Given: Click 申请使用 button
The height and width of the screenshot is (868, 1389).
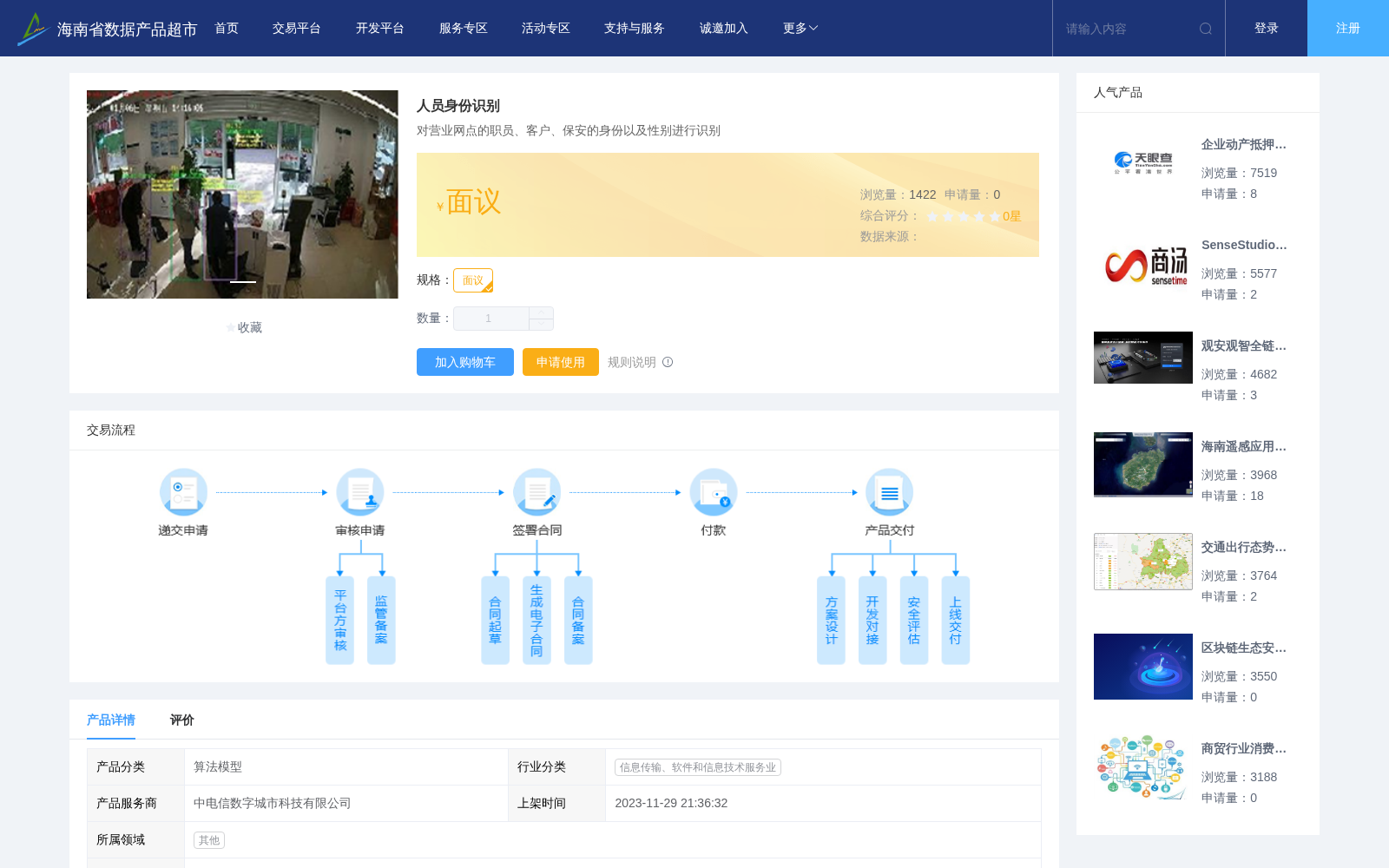Looking at the screenshot, I should pyautogui.click(x=561, y=362).
